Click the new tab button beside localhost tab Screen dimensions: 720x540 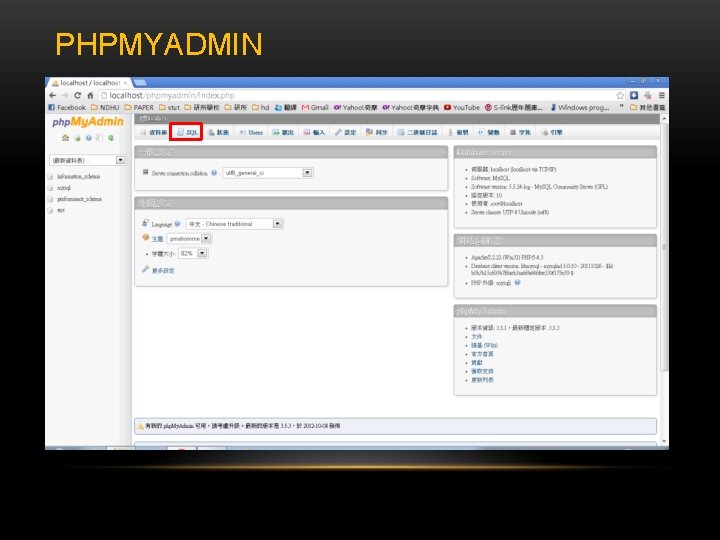140,83
